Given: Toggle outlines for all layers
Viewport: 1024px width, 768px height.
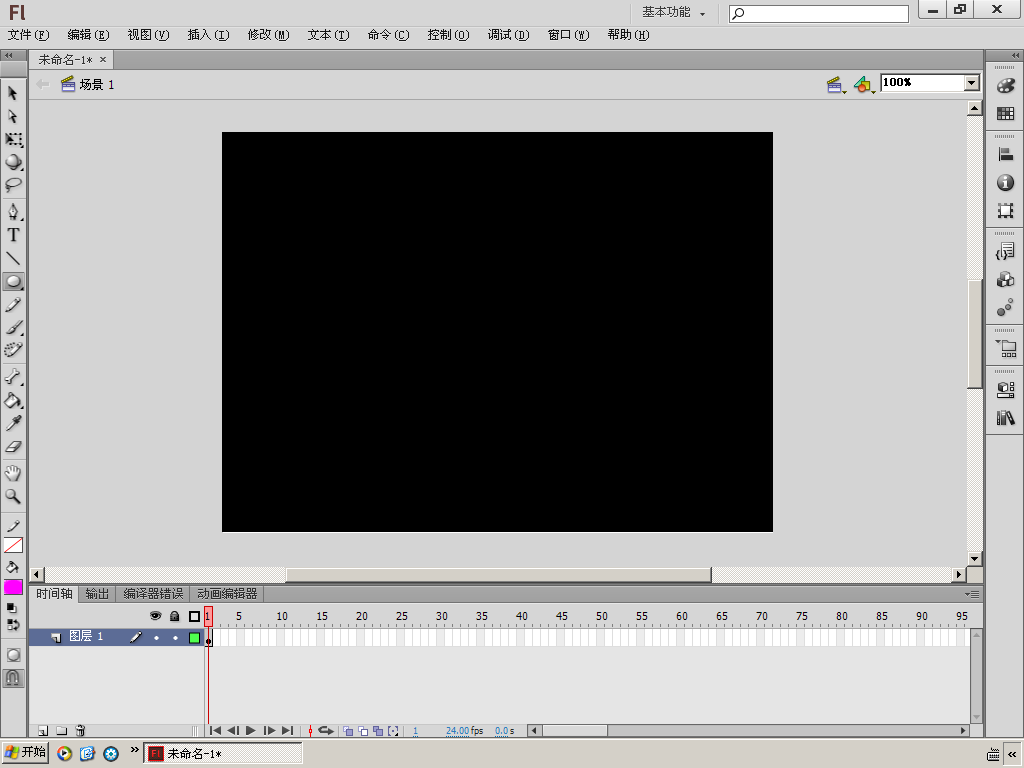Looking at the screenshot, I should pos(194,616).
